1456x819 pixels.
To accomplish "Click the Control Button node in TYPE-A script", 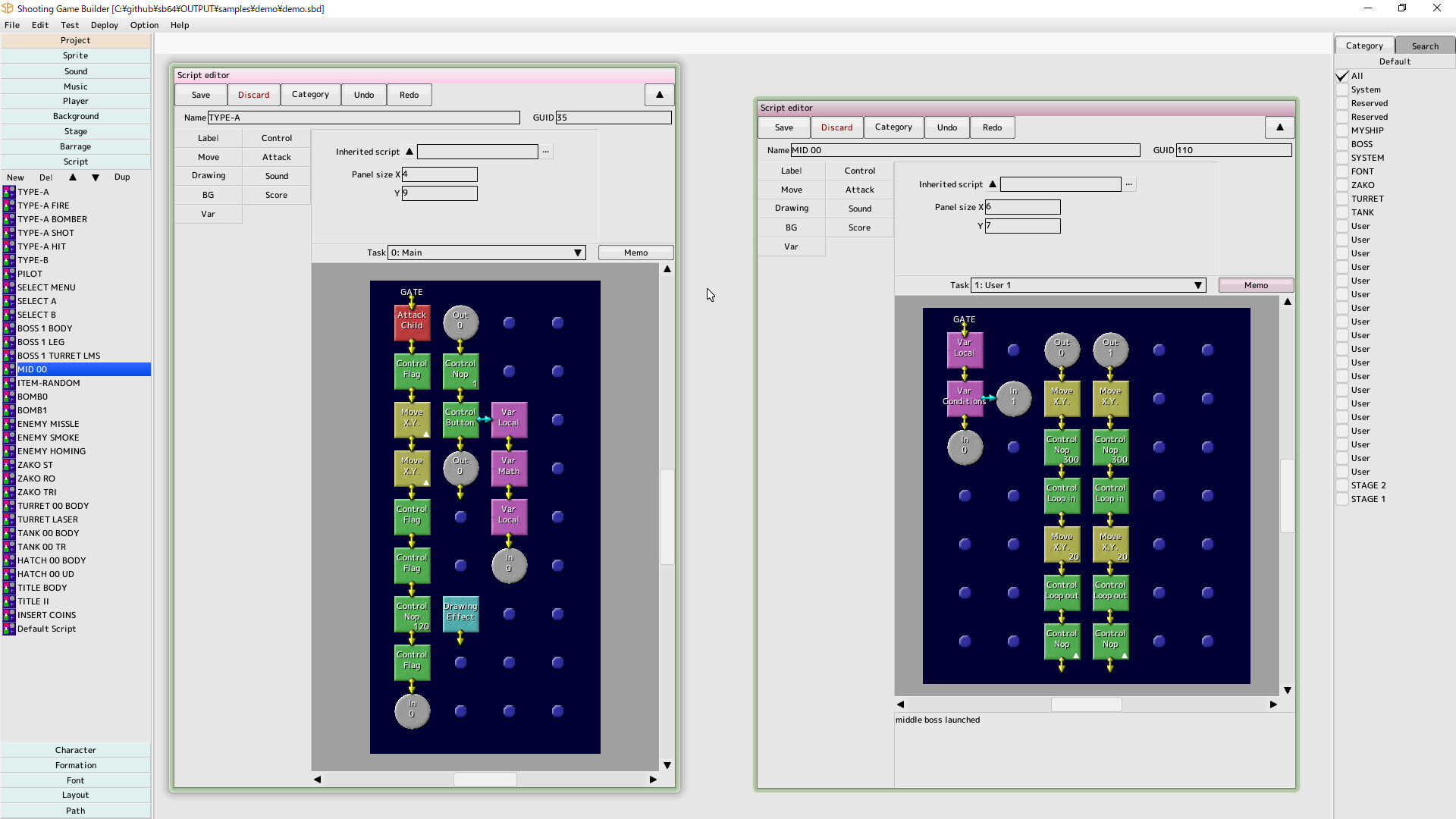I will (x=460, y=420).
